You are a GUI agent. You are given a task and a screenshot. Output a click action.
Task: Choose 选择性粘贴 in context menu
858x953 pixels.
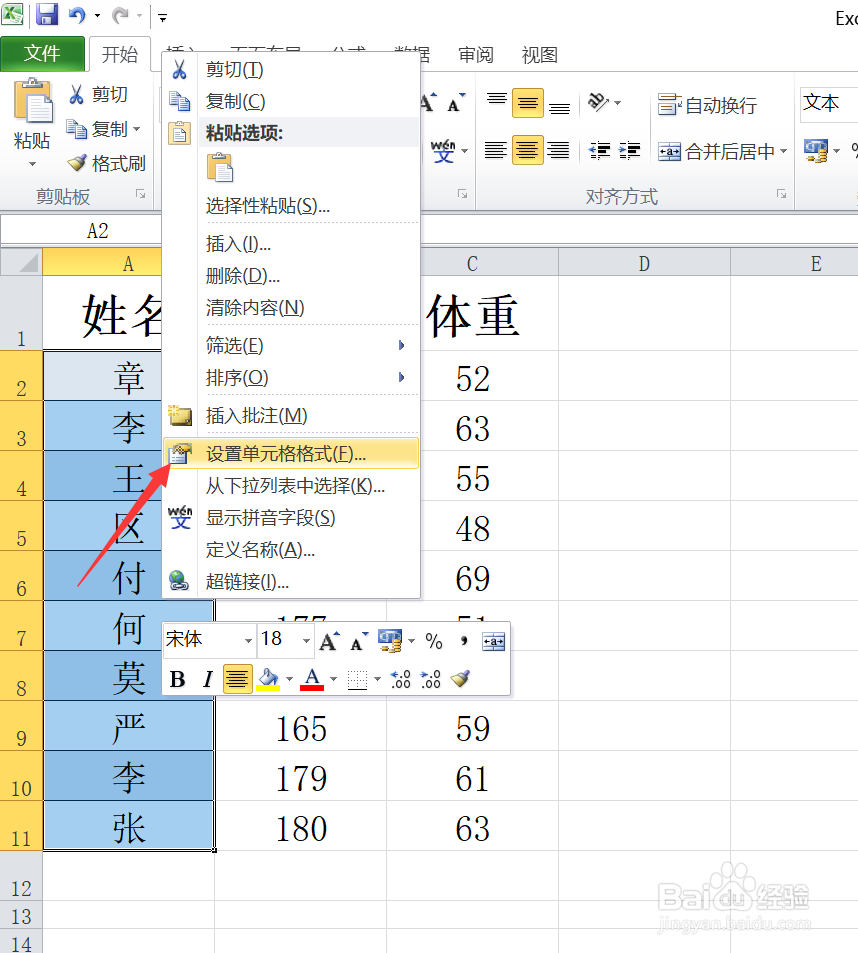[x=292, y=205]
